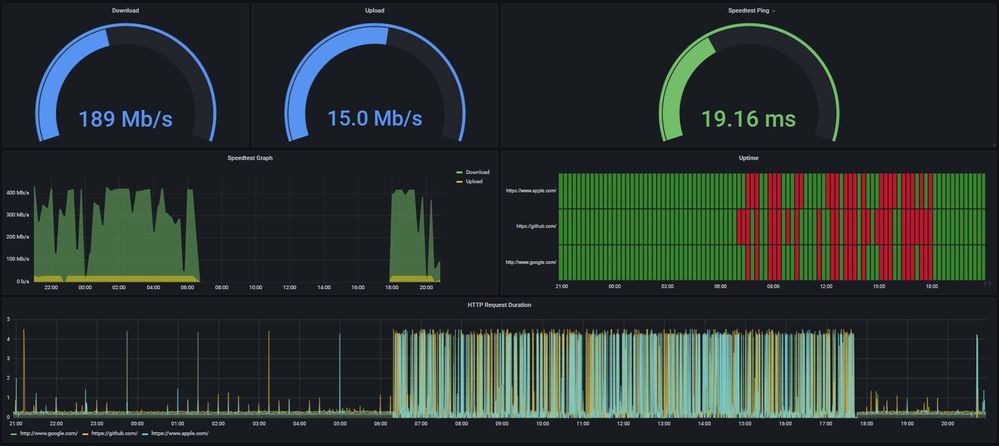The width and height of the screenshot is (999, 446).
Task: Toggle https://www.apple.com/ series in HTTP legend
Action: [x=180, y=433]
